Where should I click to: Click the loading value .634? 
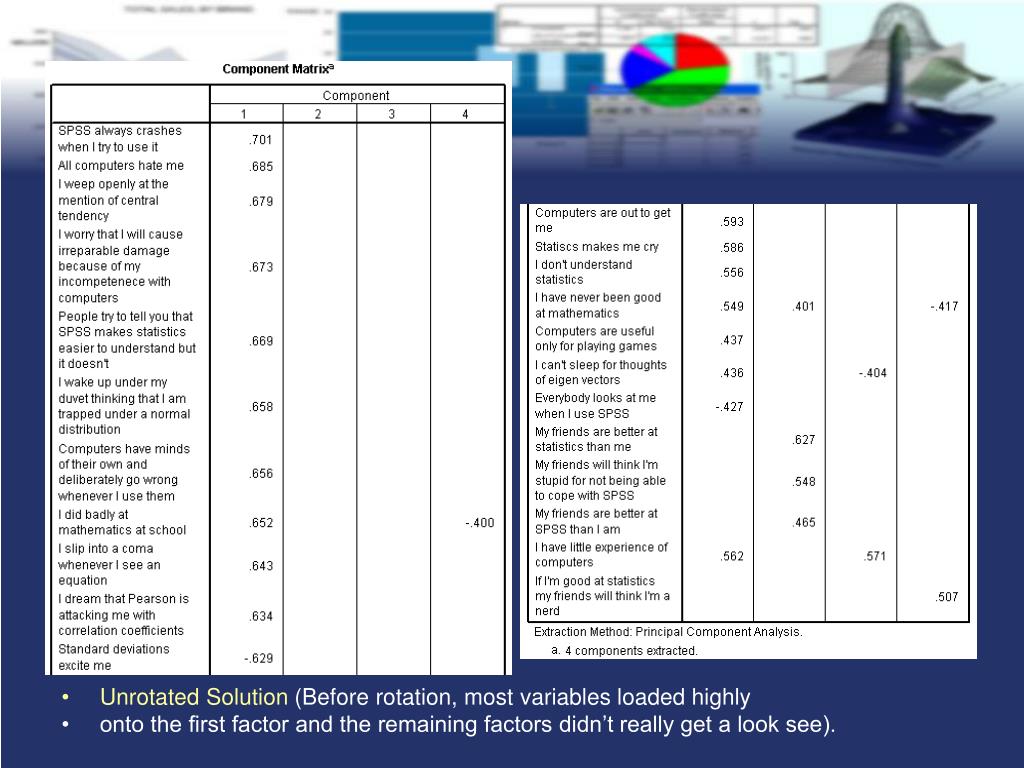261,616
